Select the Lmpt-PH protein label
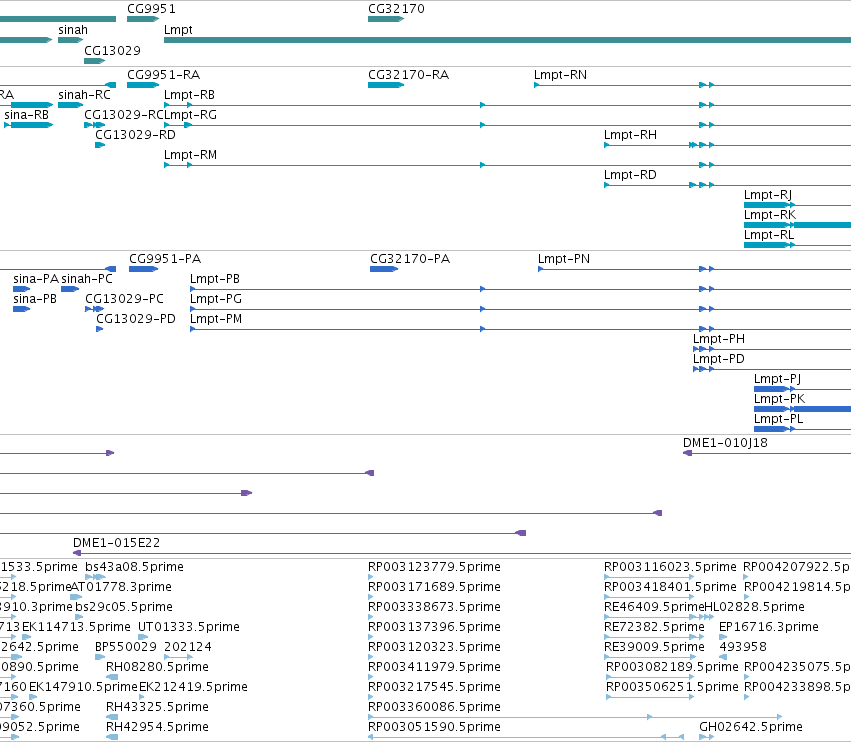The height and width of the screenshot is (742, 851). pyautogui.click(x=719, y=339)
